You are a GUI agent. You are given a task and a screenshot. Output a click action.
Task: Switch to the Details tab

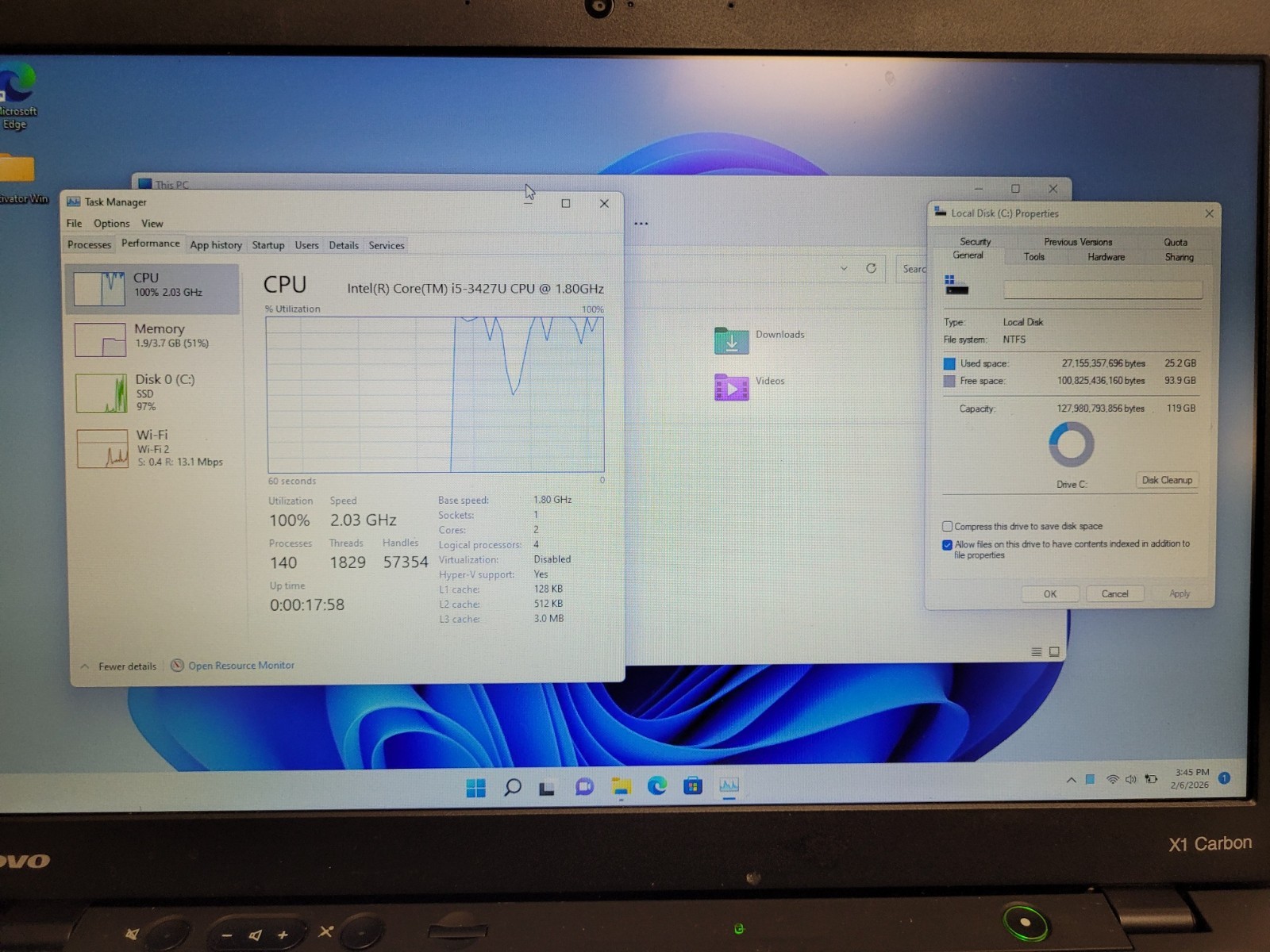click(344, 245)
